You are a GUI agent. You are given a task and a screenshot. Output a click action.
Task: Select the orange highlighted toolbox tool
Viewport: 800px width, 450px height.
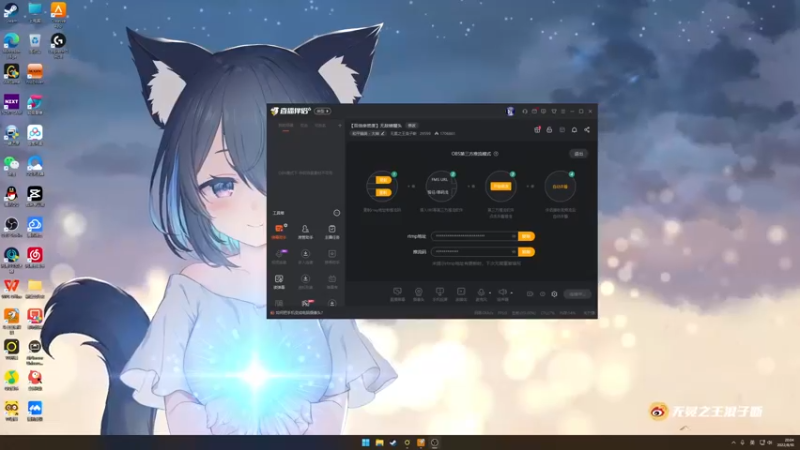coord(279,231)
